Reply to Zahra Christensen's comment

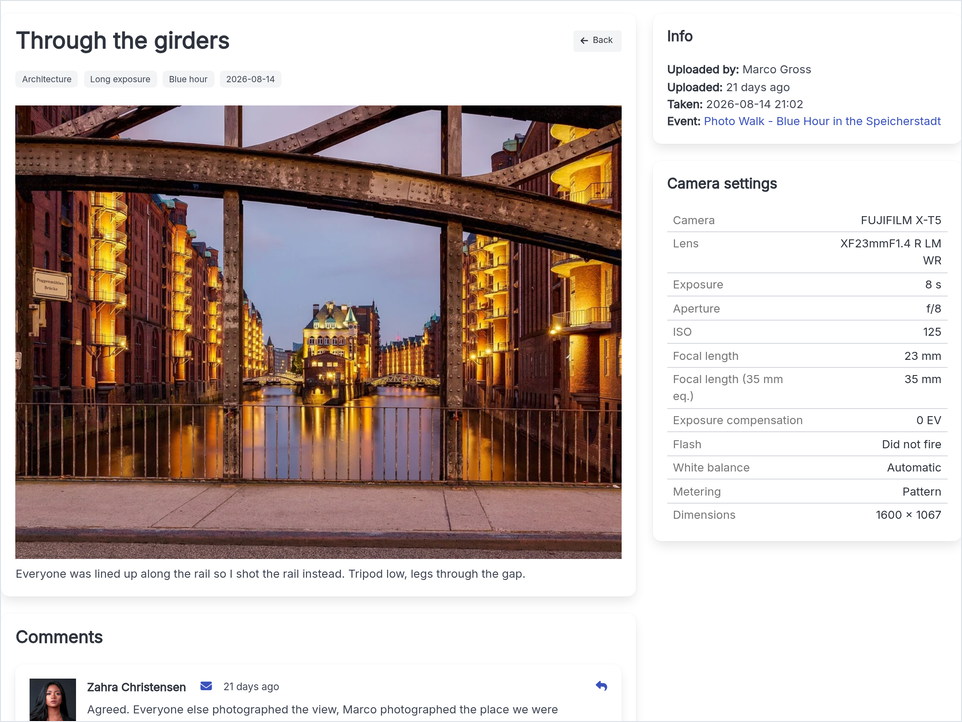point(601,686)
